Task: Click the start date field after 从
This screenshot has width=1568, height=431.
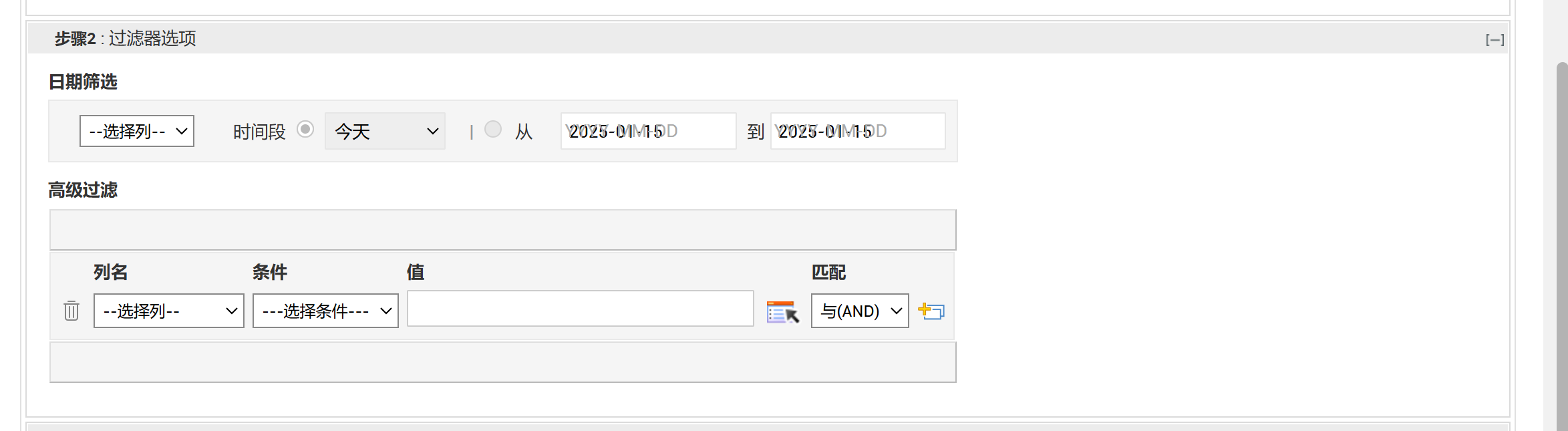Action: (648, 131)
